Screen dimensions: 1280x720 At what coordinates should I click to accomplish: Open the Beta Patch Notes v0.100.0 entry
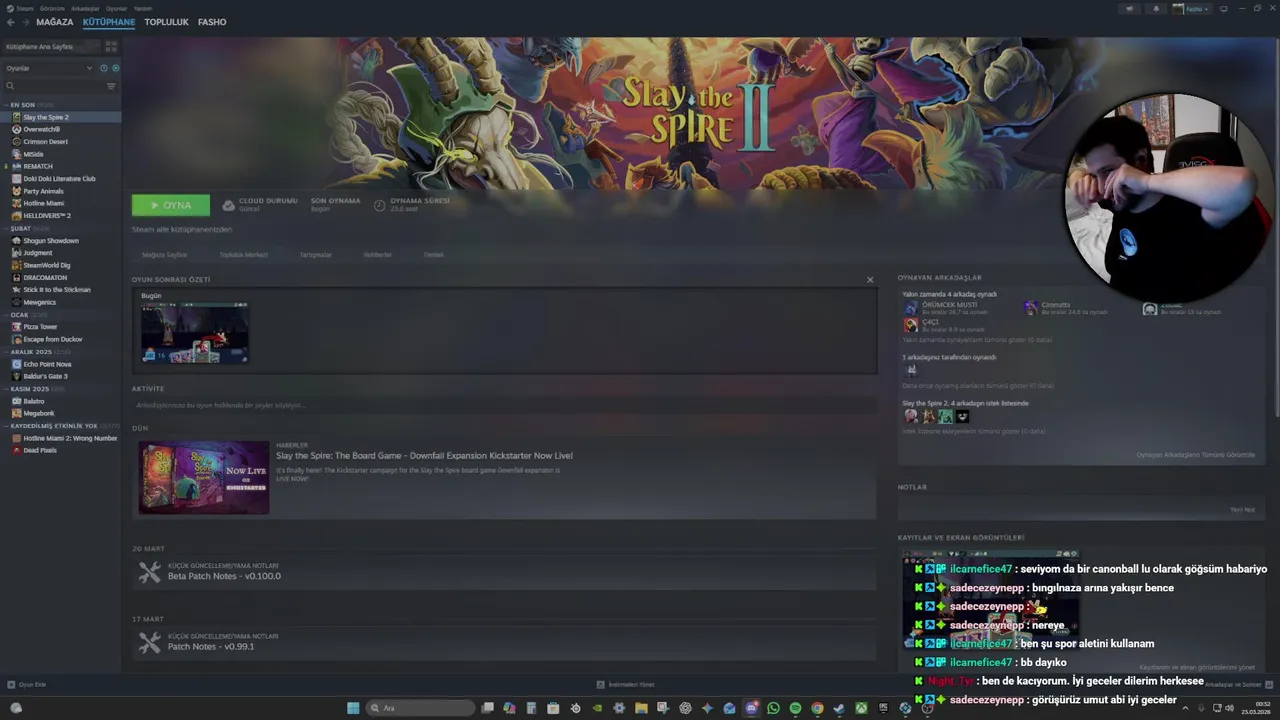pos(224,576)
